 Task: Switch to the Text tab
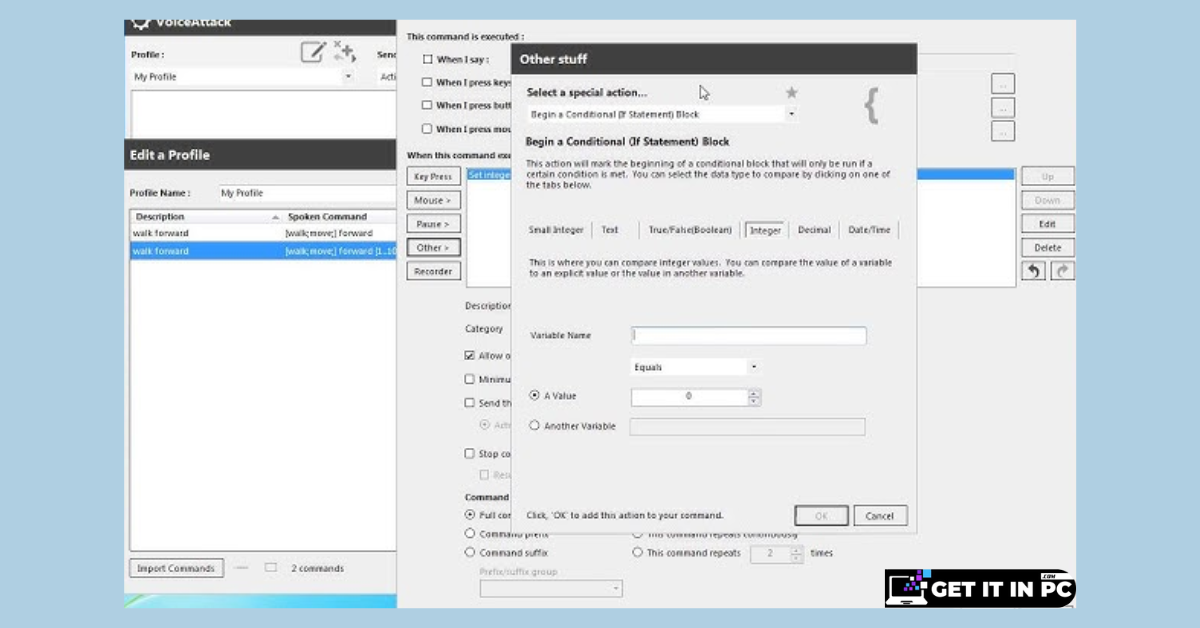[x=610, y=230]
